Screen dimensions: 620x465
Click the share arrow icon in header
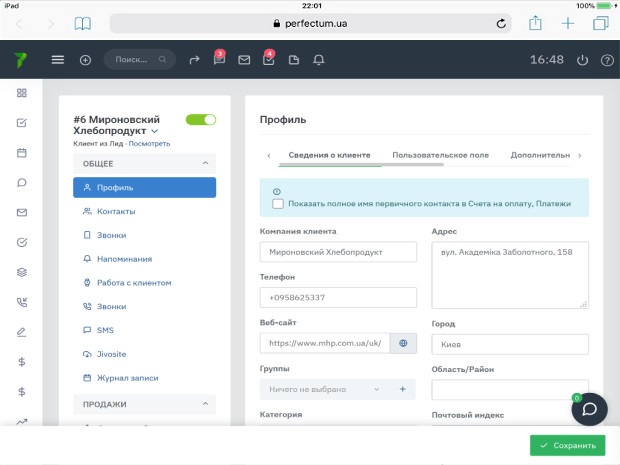(x=194, y=60)
